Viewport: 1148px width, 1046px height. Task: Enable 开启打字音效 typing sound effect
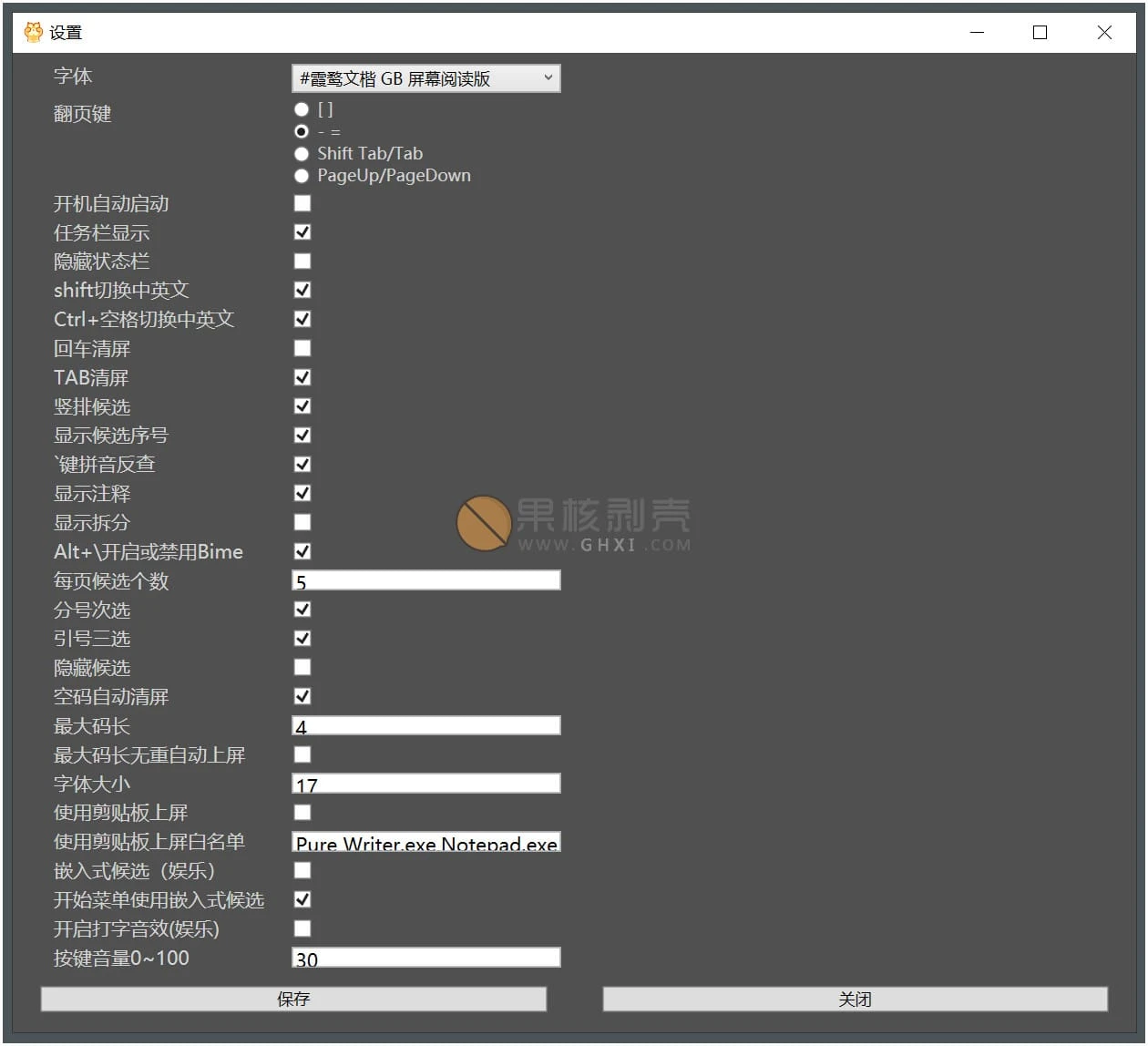[x=302, y=928]
